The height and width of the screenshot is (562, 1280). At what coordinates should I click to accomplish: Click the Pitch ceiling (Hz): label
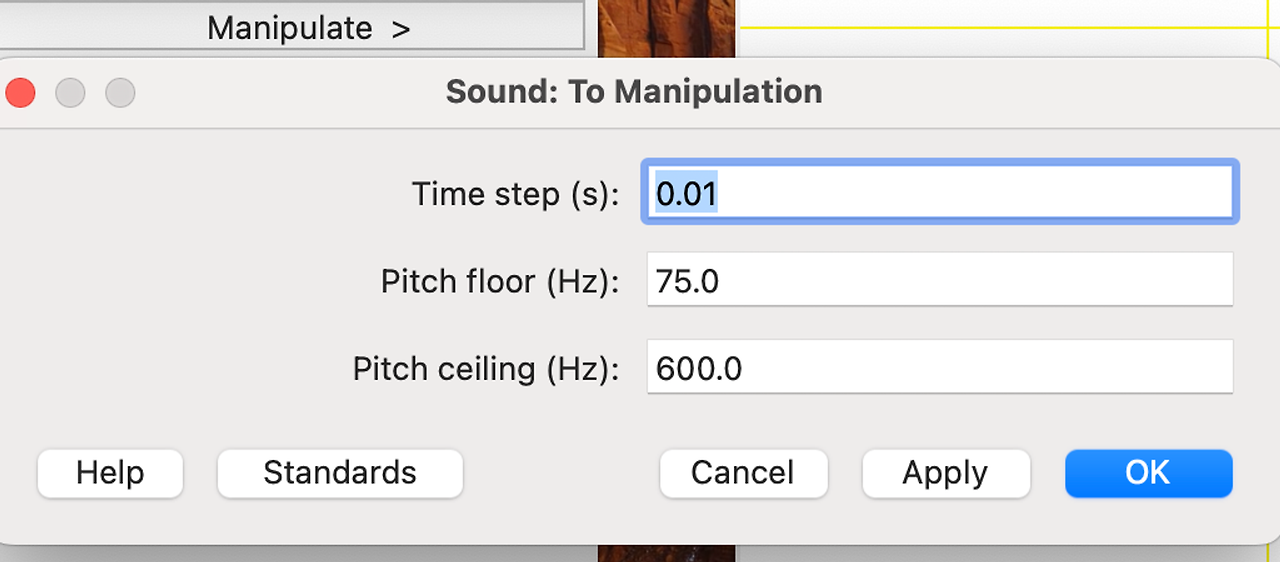pyautogui.click(x=486, y=369)
